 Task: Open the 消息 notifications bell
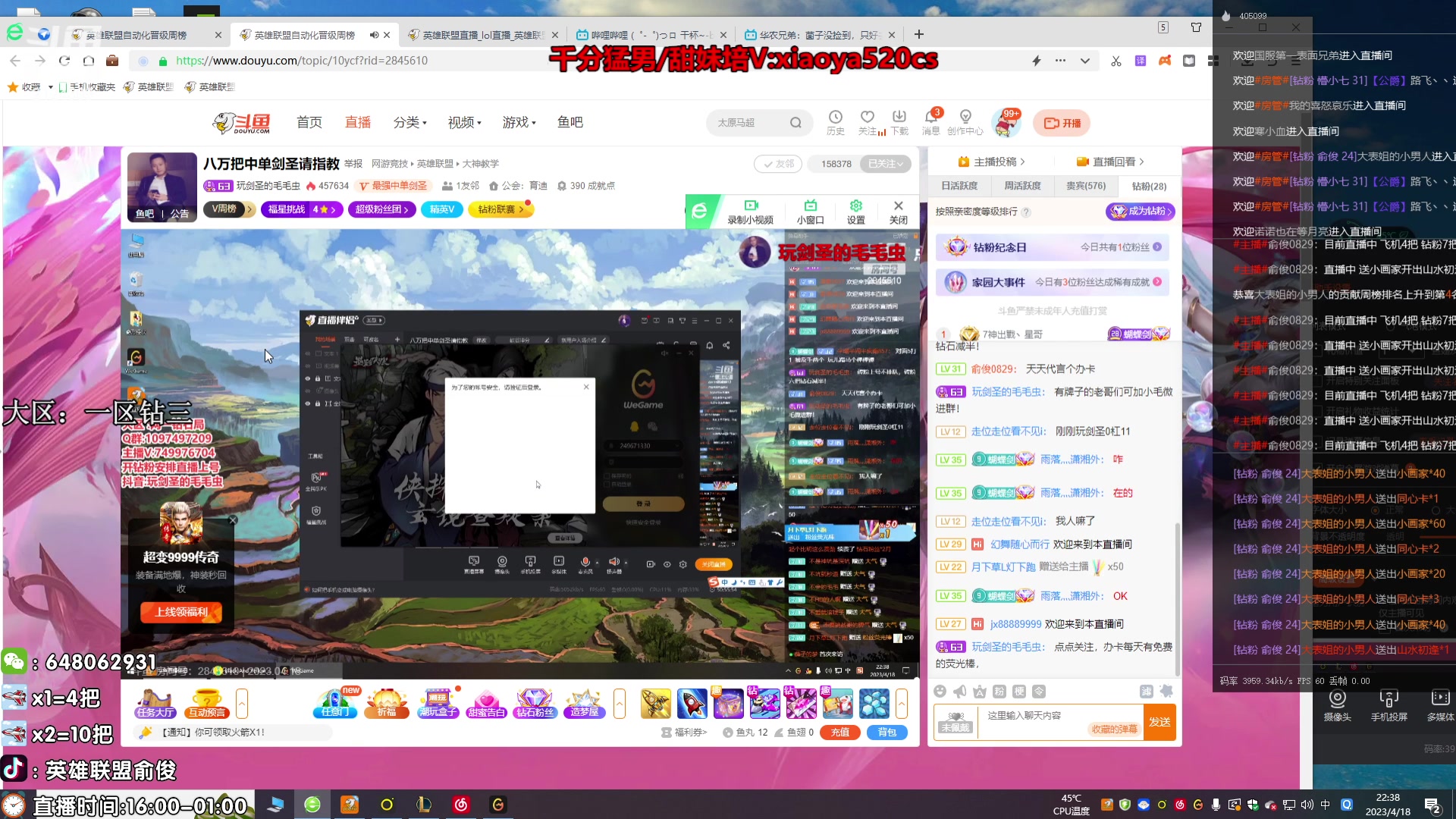931,121
